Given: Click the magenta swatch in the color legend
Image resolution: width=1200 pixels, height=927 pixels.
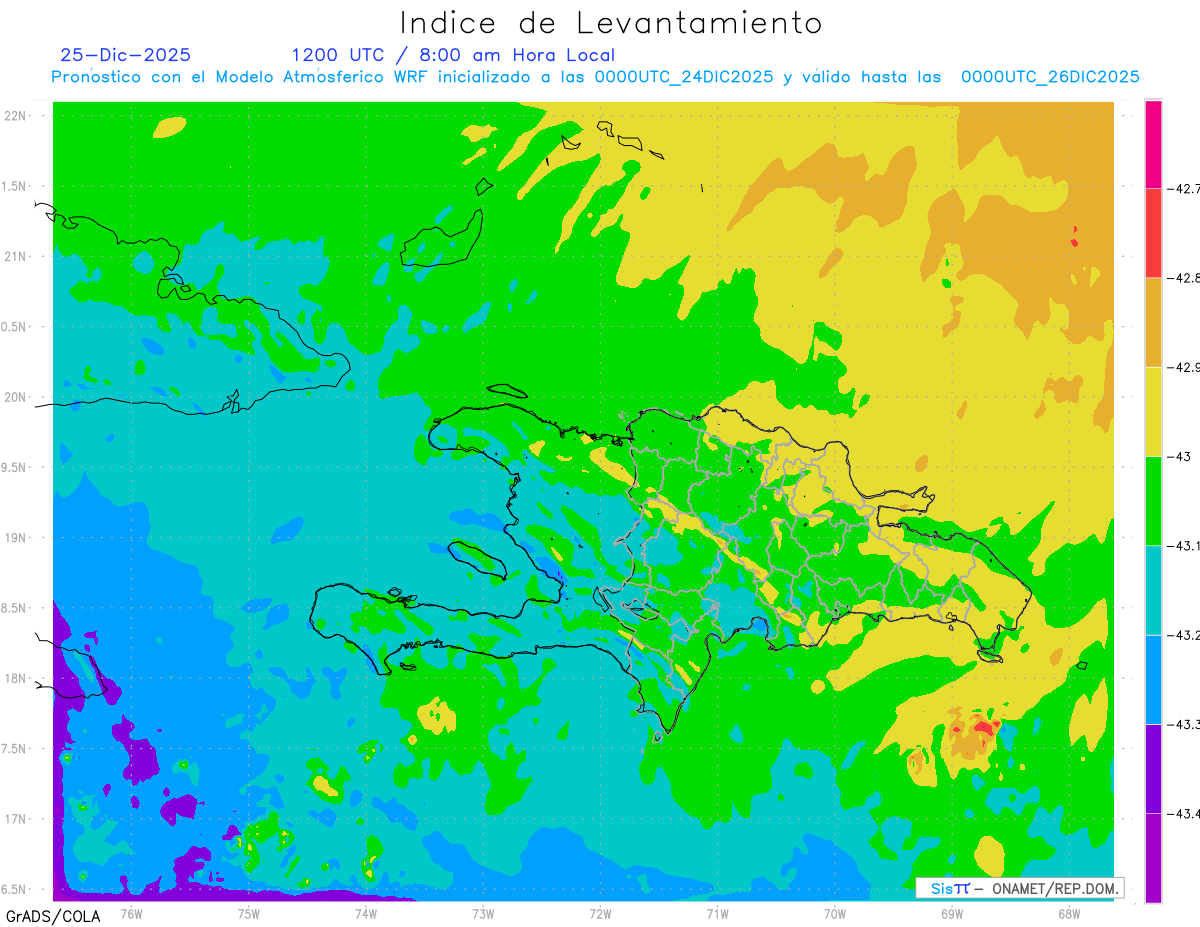Looking at the screenshot, I should (x=1153, y=144).
